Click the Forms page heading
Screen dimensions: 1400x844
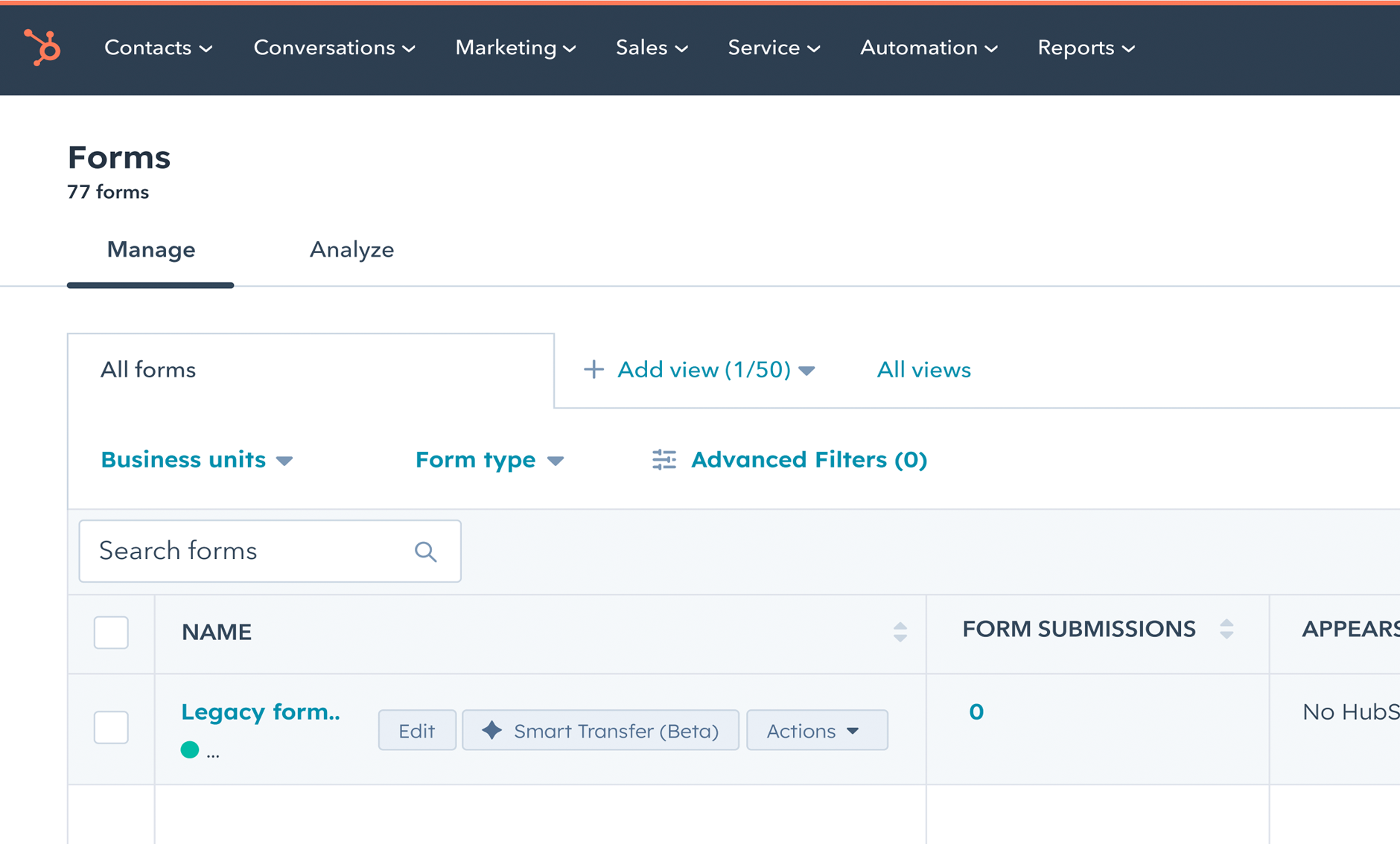(x=119, y=157)
